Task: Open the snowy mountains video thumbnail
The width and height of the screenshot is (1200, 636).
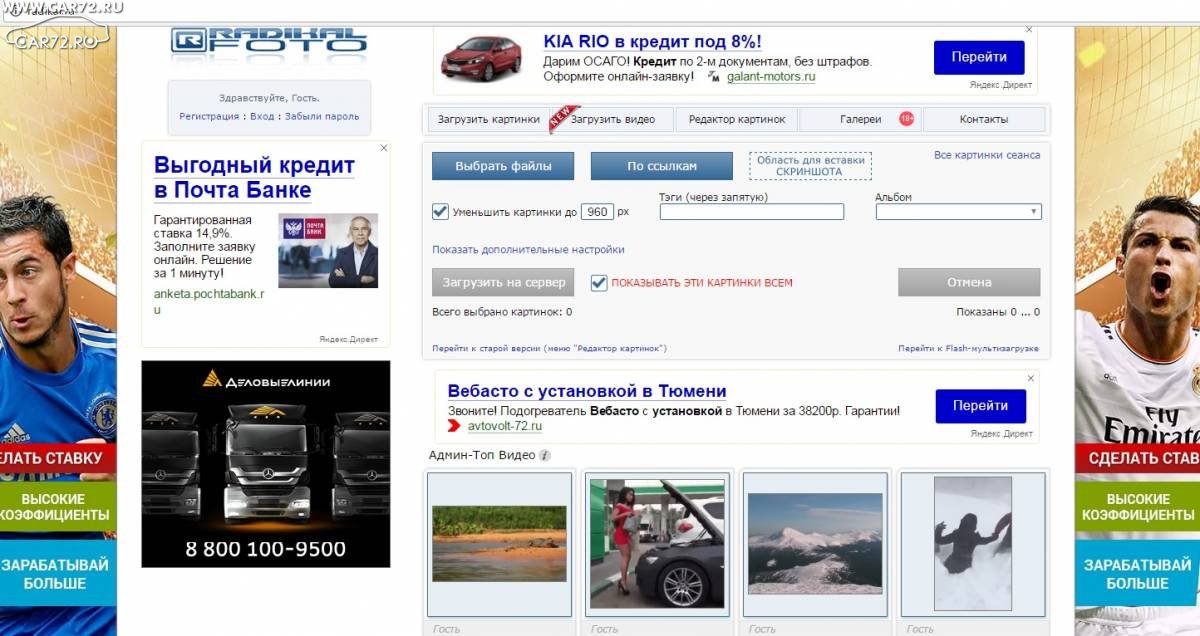Action: coord(815,544)
